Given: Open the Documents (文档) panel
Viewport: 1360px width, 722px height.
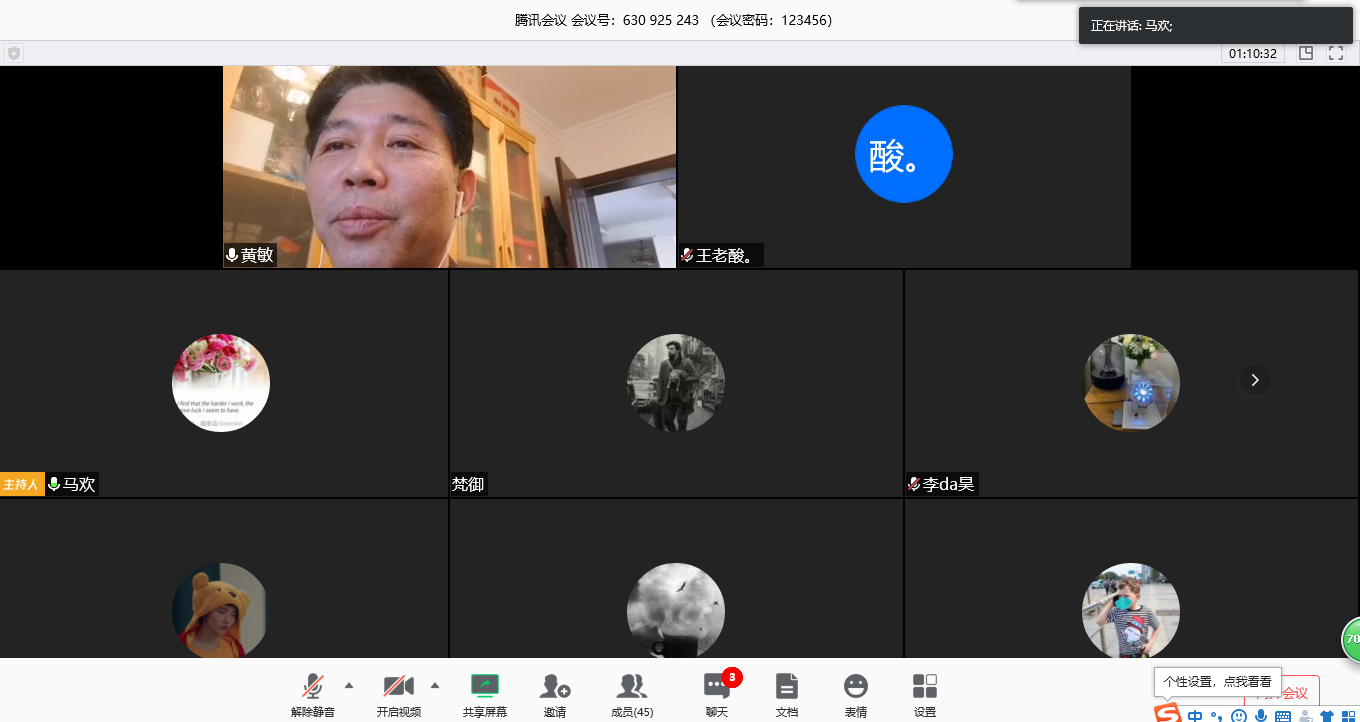Looking at the screenshot, I should [787, 687].
